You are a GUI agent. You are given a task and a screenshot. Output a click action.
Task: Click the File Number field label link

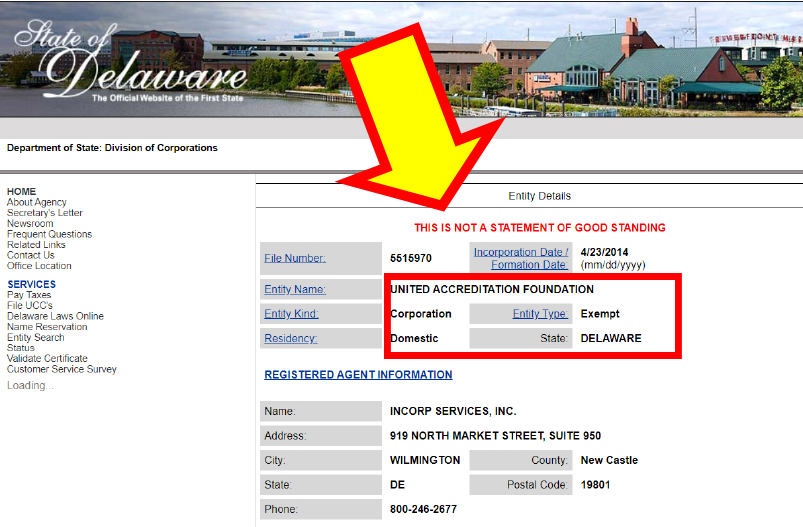click(295, 258)
